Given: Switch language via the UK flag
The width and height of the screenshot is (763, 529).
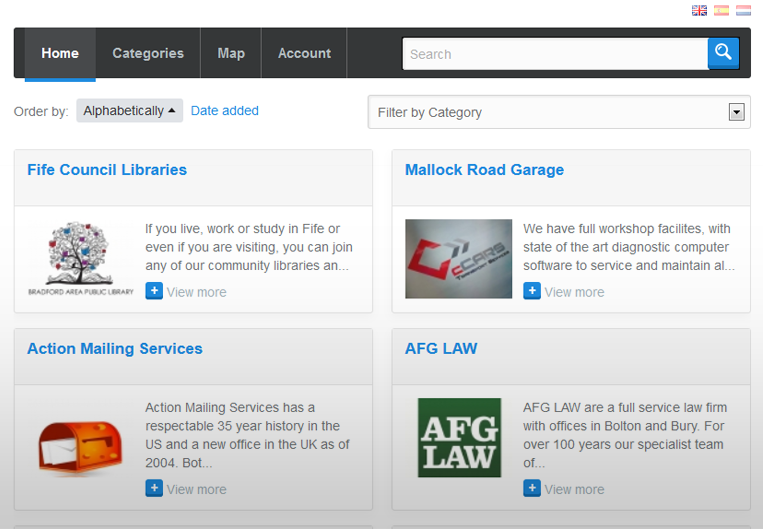Looking at the screenshot, I should 699,10.
